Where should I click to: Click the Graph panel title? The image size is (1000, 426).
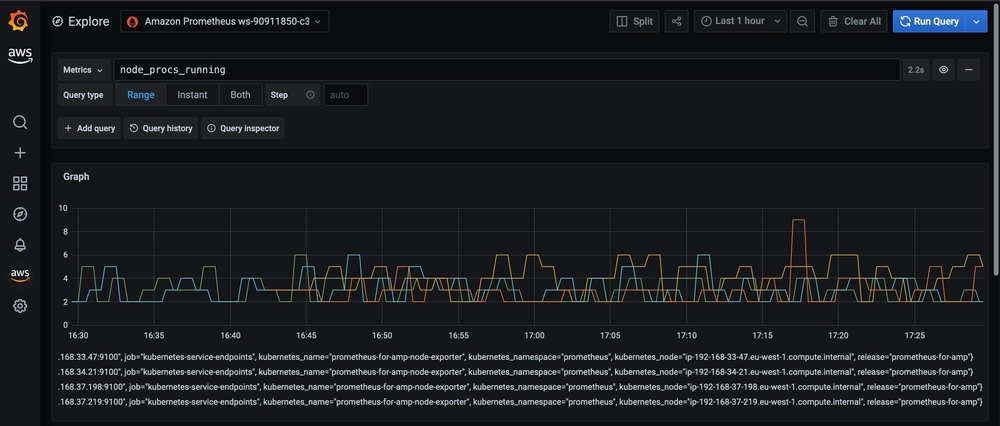[76, 177]
